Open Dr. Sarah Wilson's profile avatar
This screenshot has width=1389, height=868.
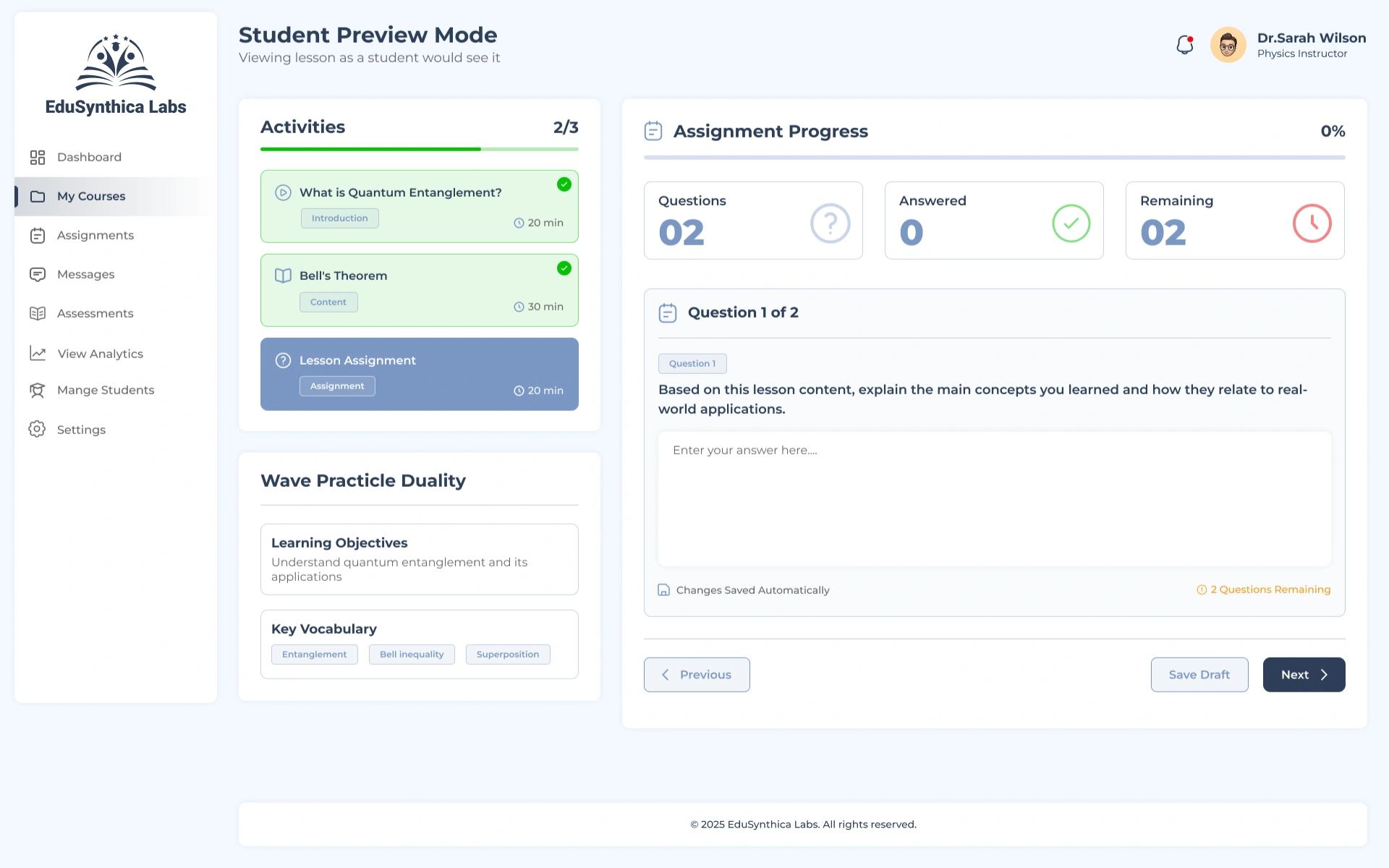tap(1228, 45)
